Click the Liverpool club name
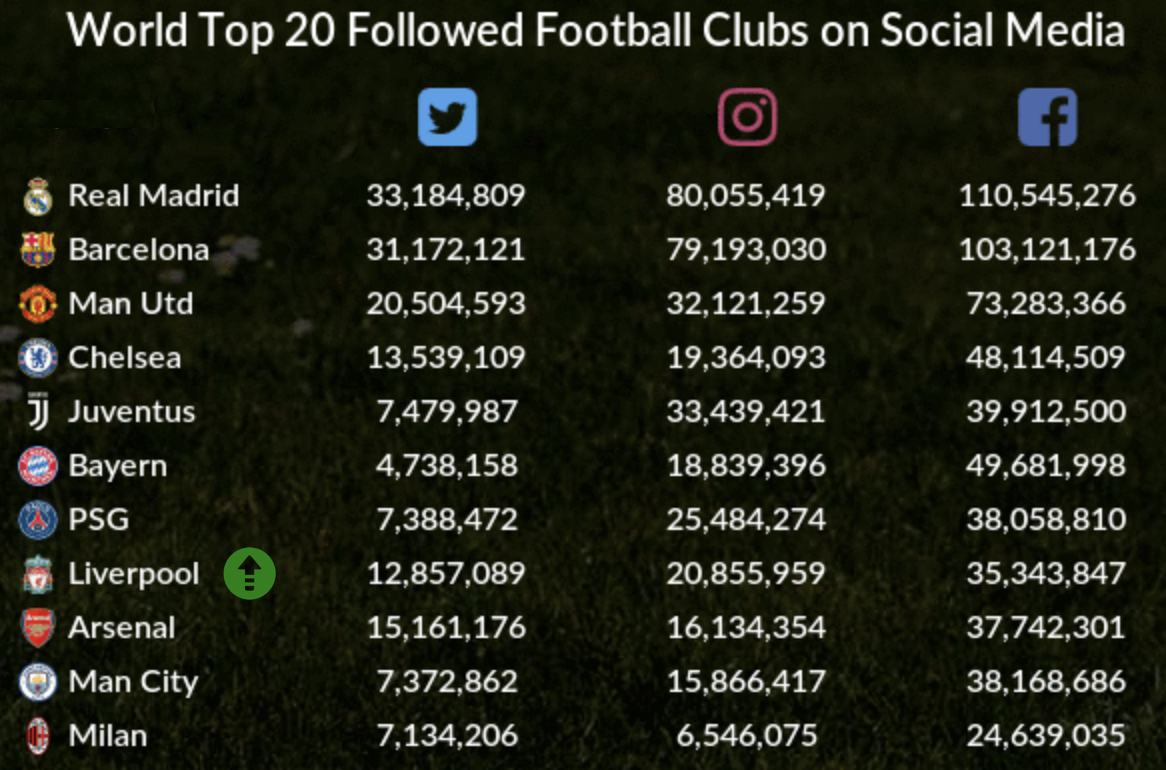Screen dimensions: 1166x770 [x=134, y=574]
